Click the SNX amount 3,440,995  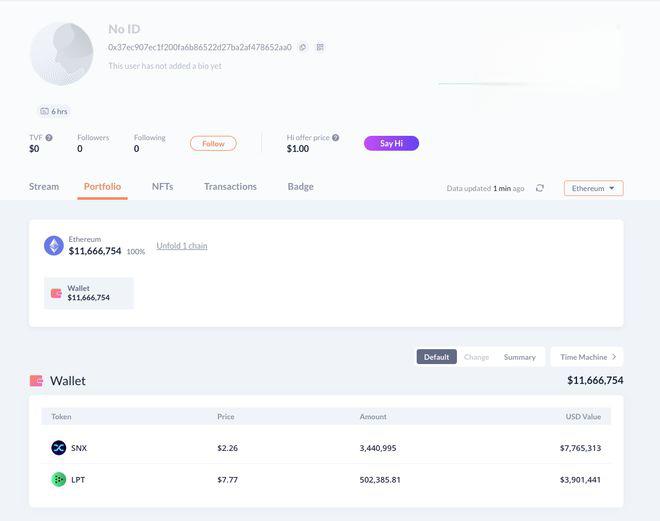coord(378,448)
